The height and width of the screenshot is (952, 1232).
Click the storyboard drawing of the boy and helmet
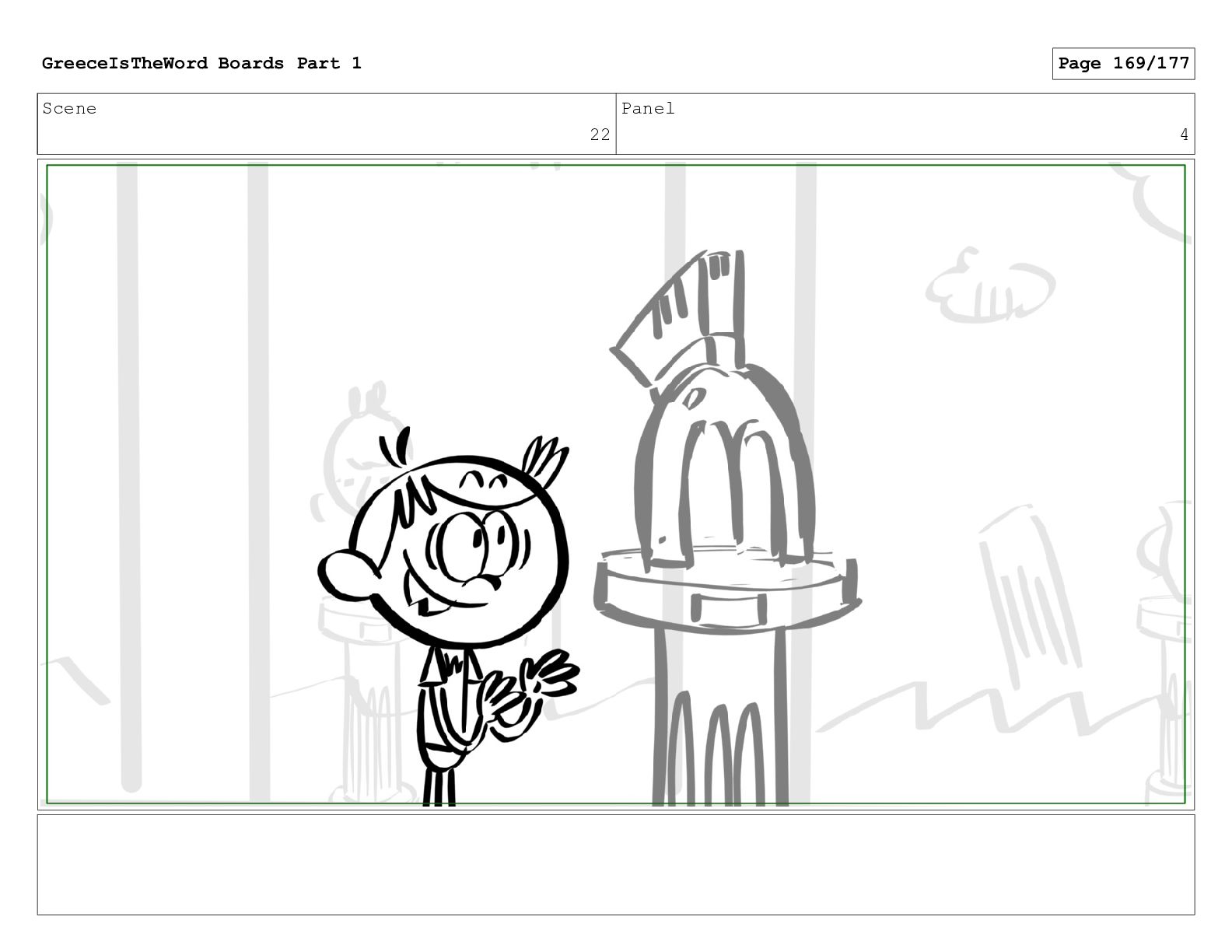coord(616,485)
